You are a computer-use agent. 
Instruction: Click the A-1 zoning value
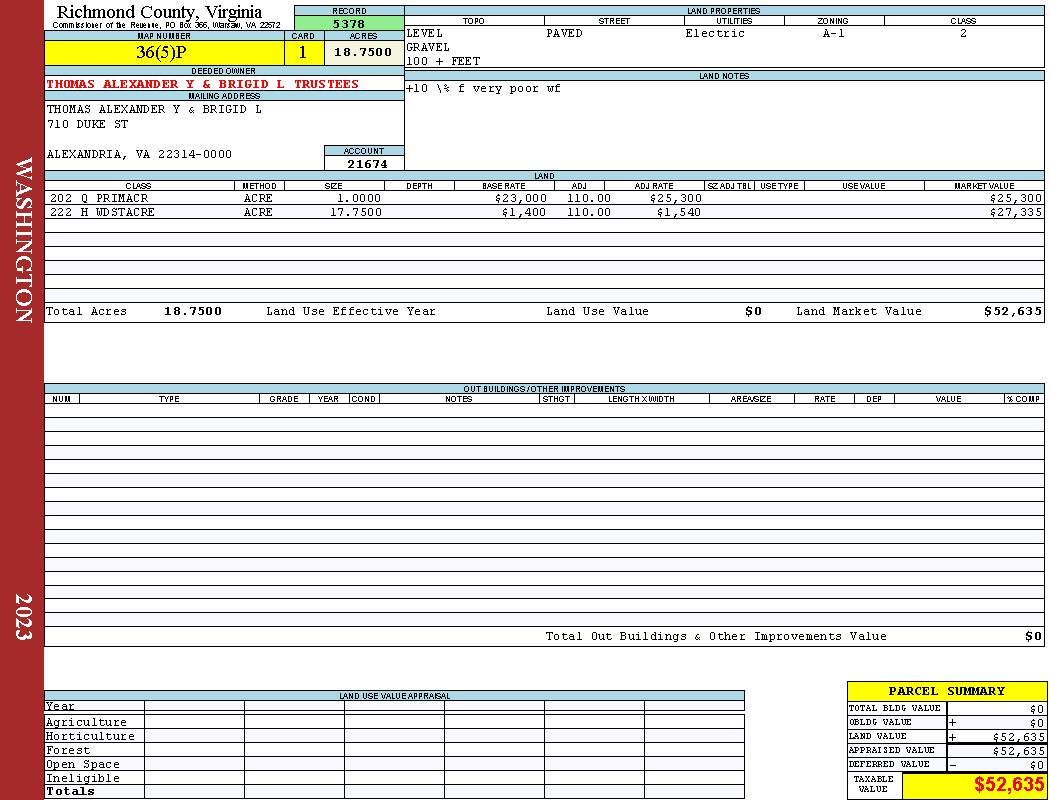coord(833,33)
